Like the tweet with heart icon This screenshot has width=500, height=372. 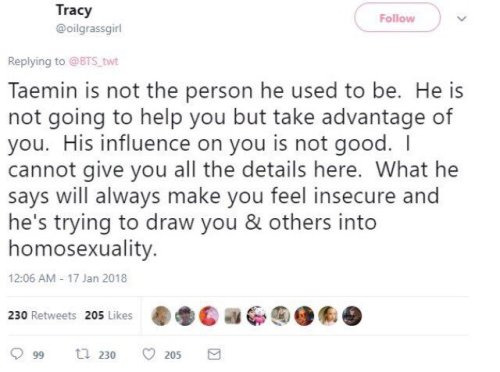tap(149, 354)
